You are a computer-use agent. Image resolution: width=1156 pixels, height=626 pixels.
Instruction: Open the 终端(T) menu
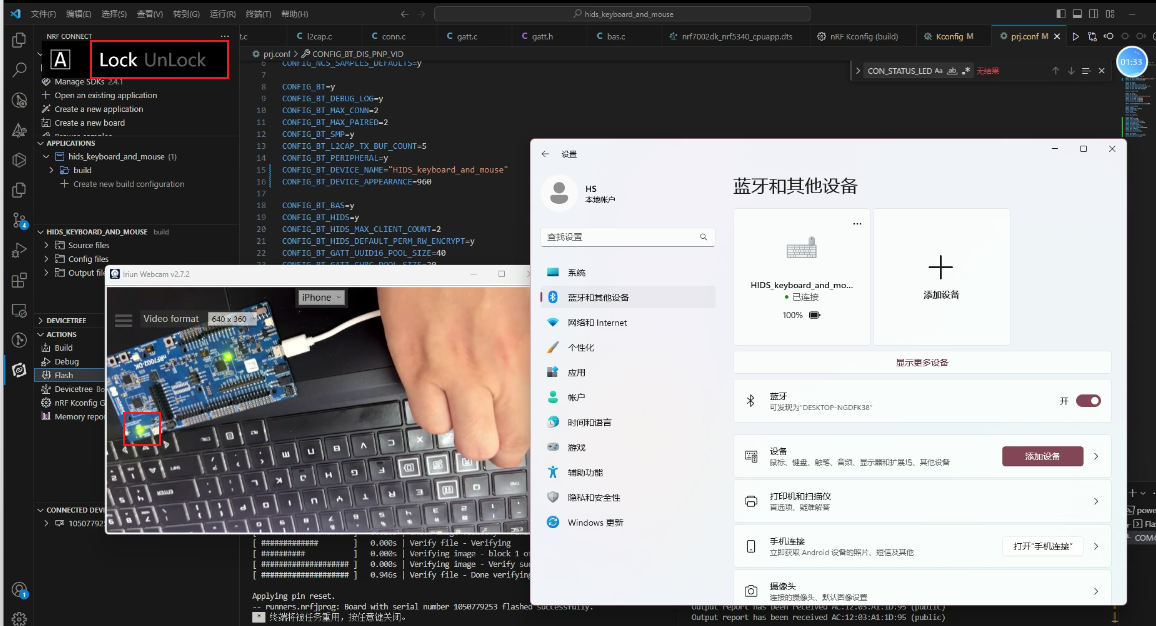(x=258, y=14)
